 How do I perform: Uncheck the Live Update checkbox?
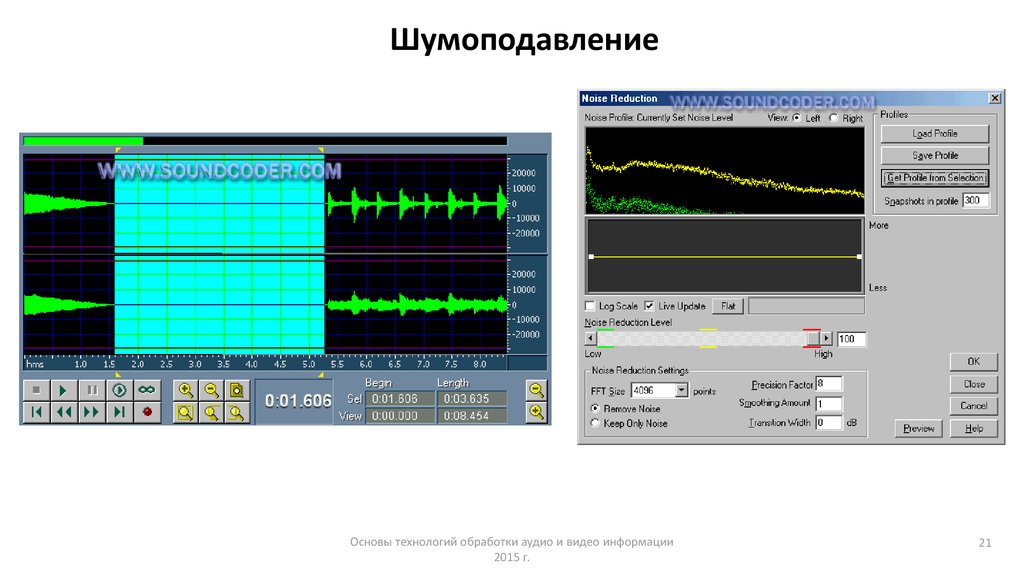coord(650,306)
